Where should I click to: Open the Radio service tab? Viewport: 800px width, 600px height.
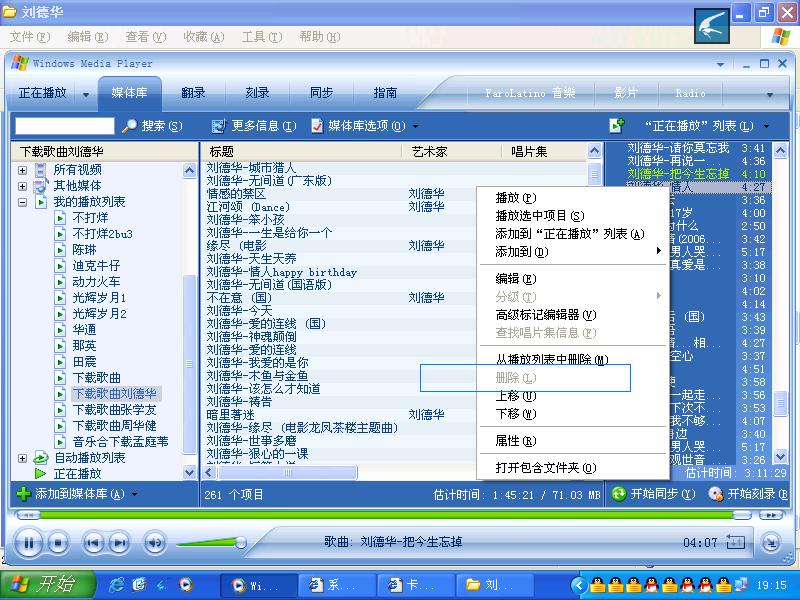(x=690, y=93)
